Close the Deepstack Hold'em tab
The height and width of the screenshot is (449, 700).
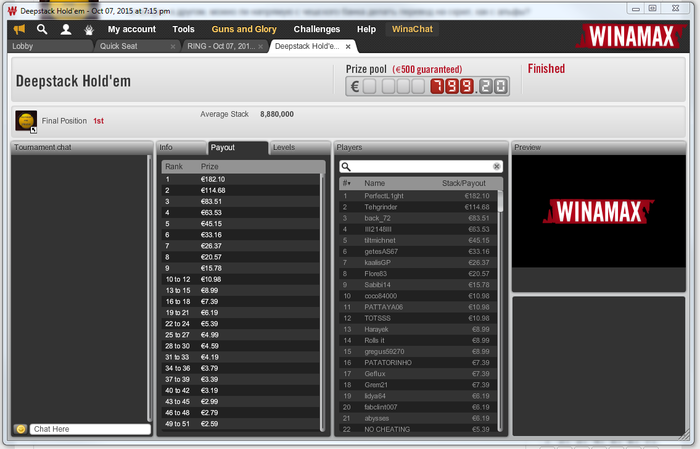pyautogui.click(x=348, y=46)
